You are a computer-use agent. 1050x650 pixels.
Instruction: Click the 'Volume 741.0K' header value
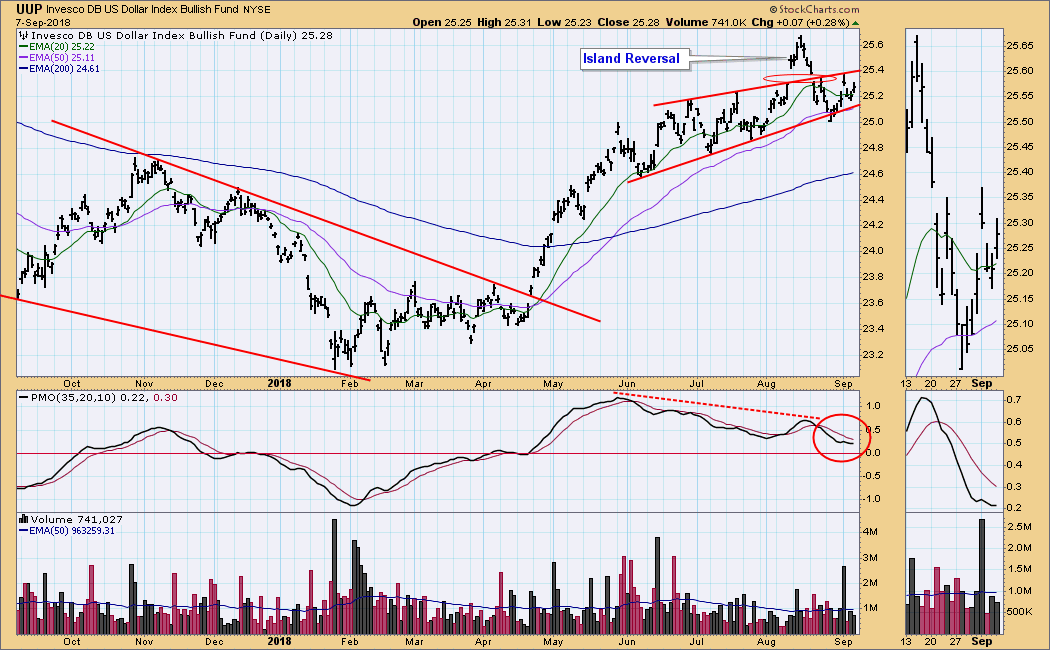(705, 22)
